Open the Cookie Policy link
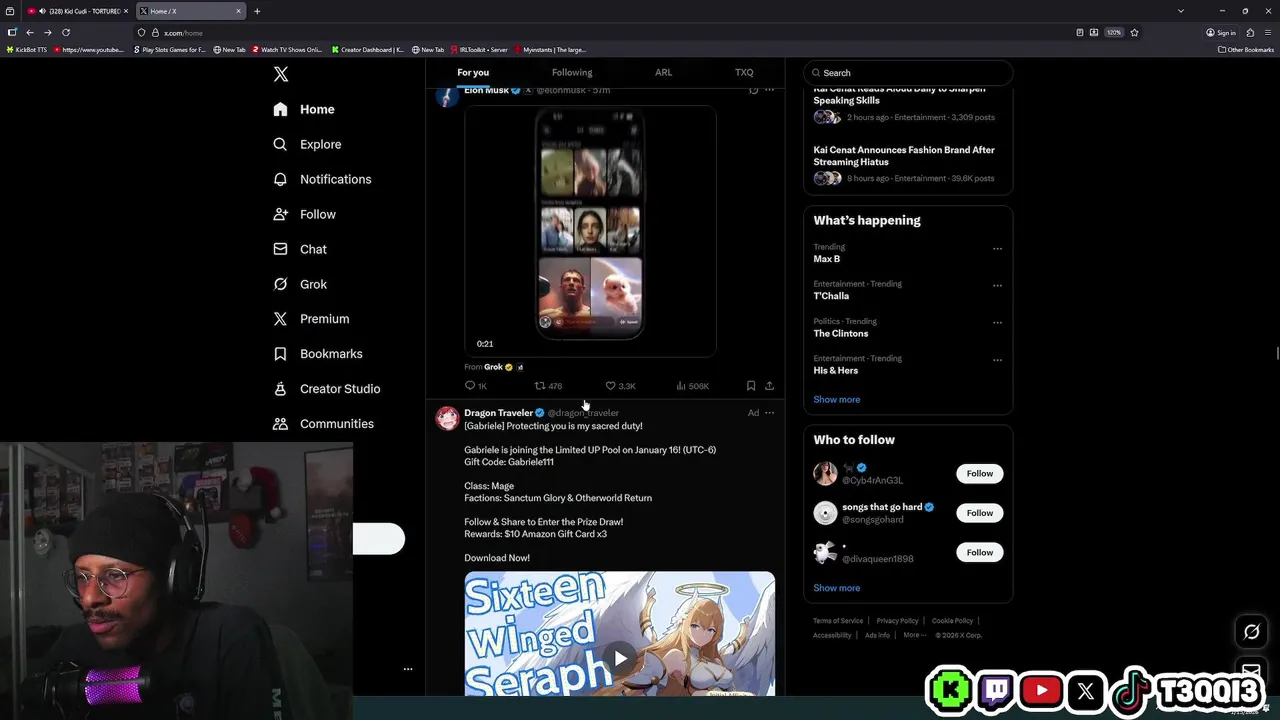The height and width of the screenshot is (720, 1280). click(x=952, y=621)
